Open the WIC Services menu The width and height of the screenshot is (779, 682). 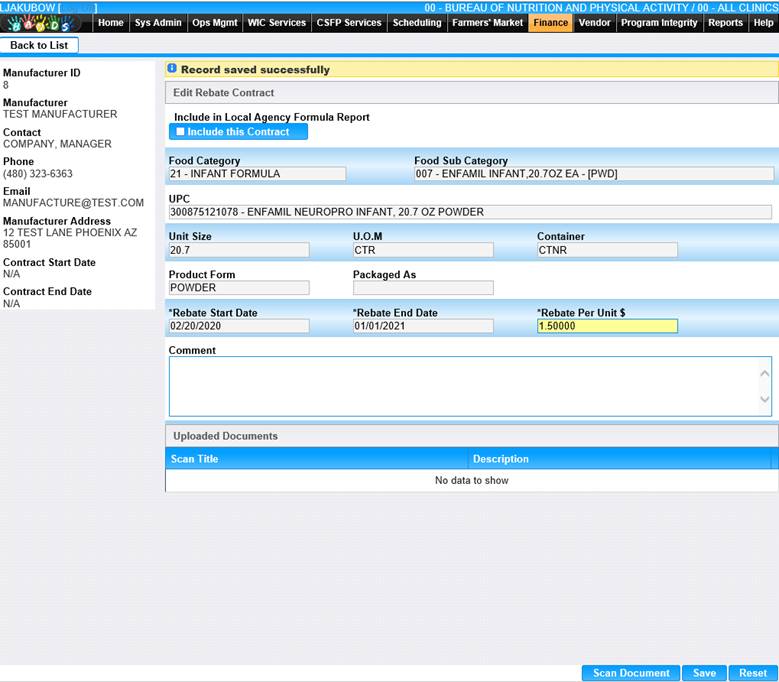pyautogui.click(x=277, y=22)
